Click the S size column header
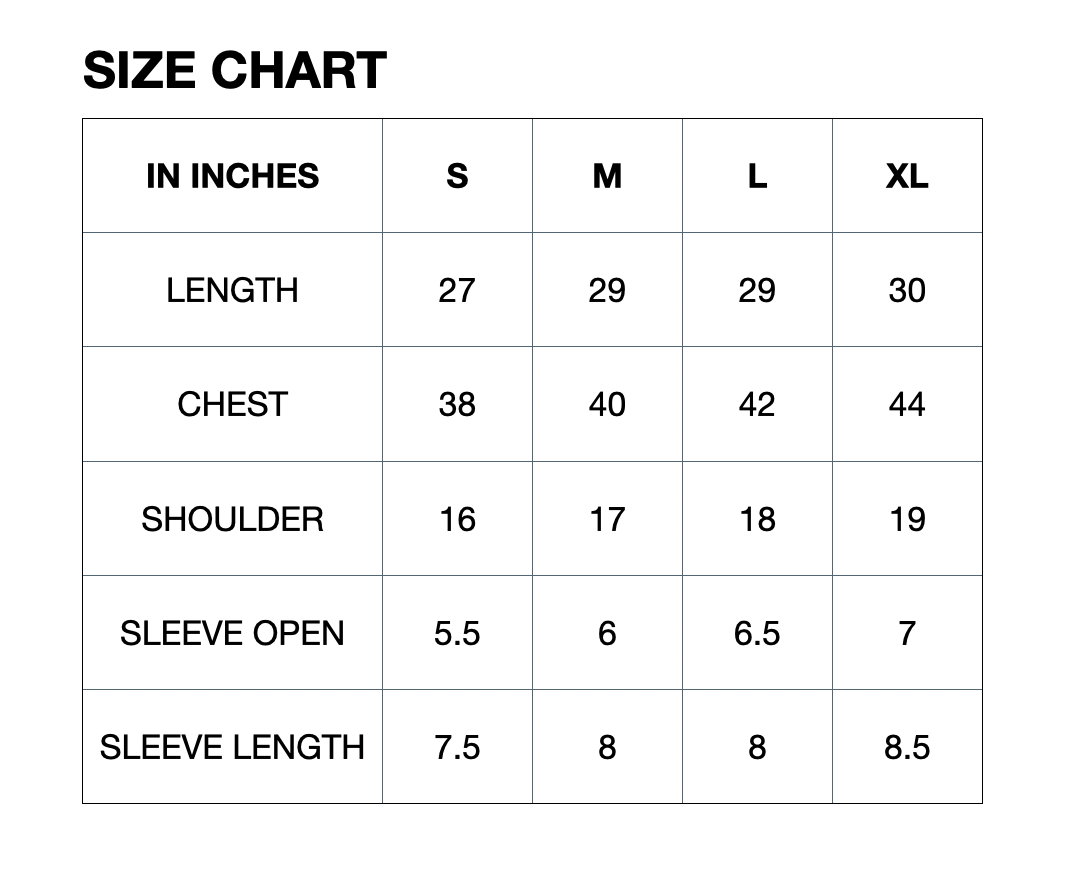This screenshot has height=882, width=1070. 457,176
